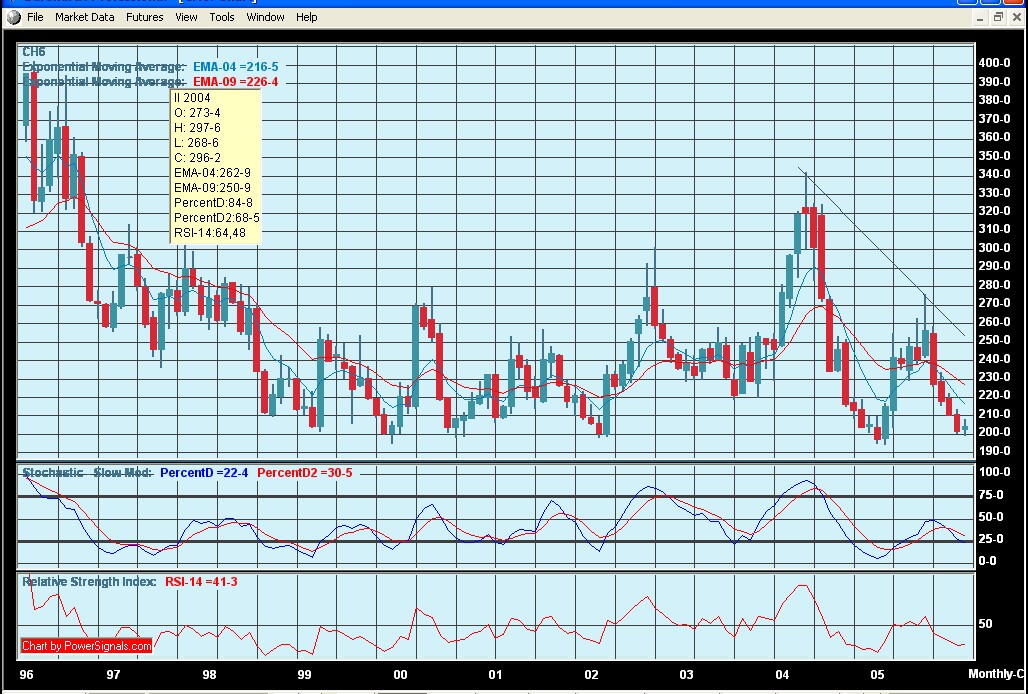Minimize the chart child window

coord(979,17)
